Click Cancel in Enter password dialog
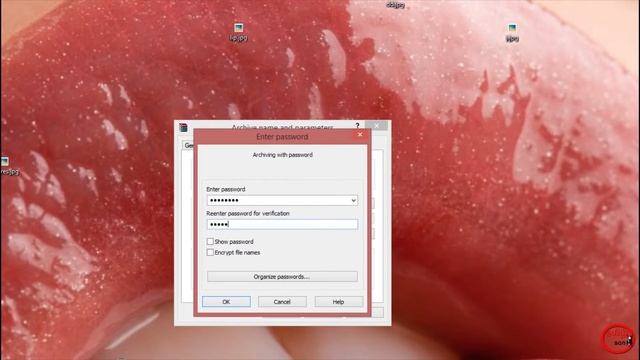The height and width of the screenshot is (360, 640). click(282, 302)
